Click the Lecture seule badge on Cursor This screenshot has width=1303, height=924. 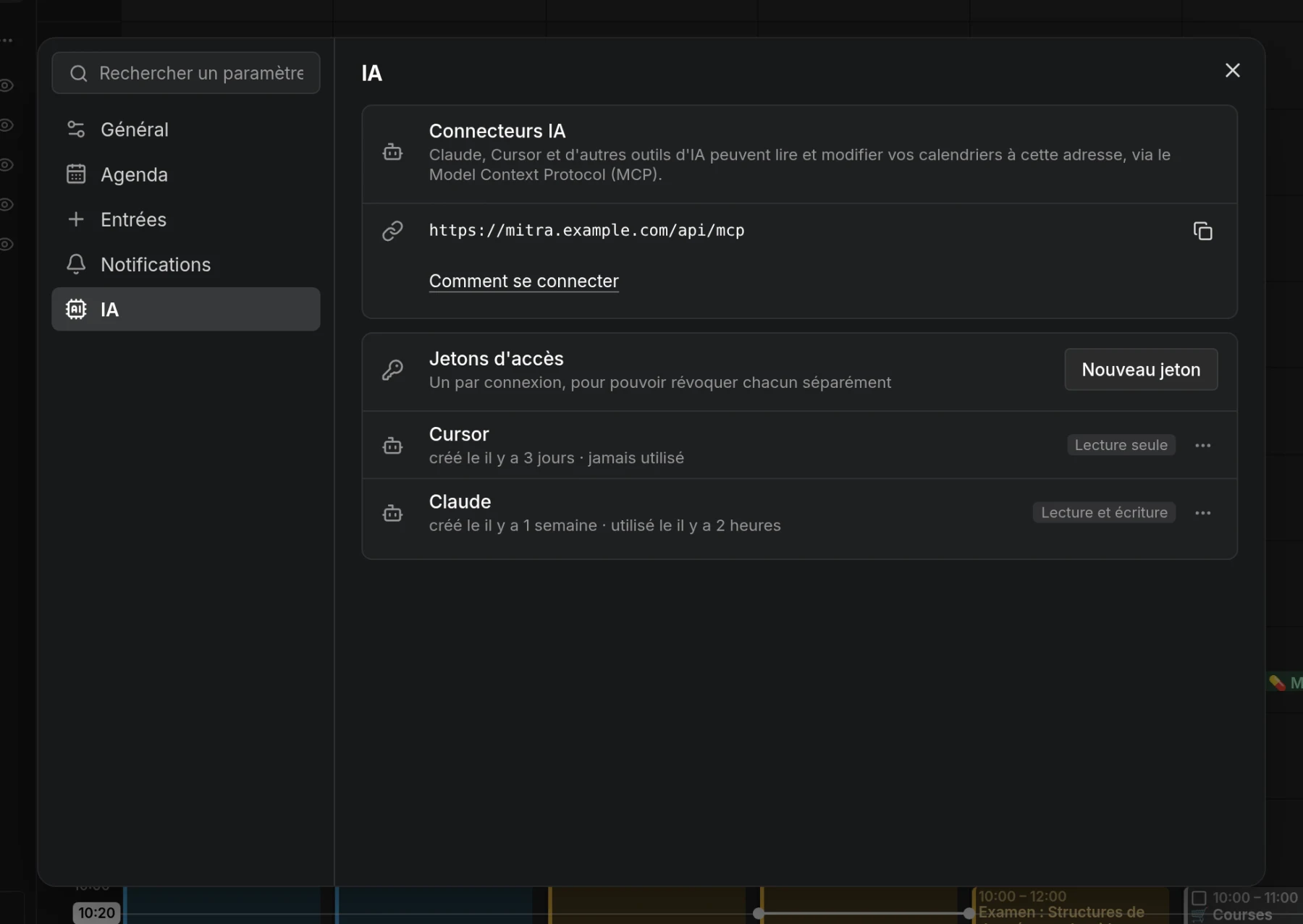pyautogui.click(x=1121, y=445)
